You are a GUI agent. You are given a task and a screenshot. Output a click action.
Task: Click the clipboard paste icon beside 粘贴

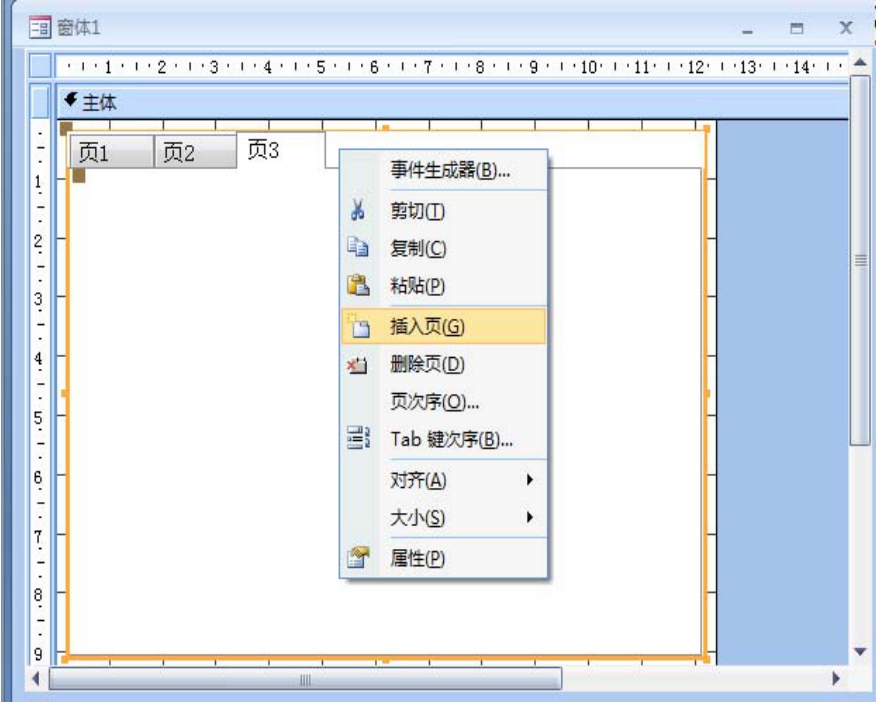(358, 286)
